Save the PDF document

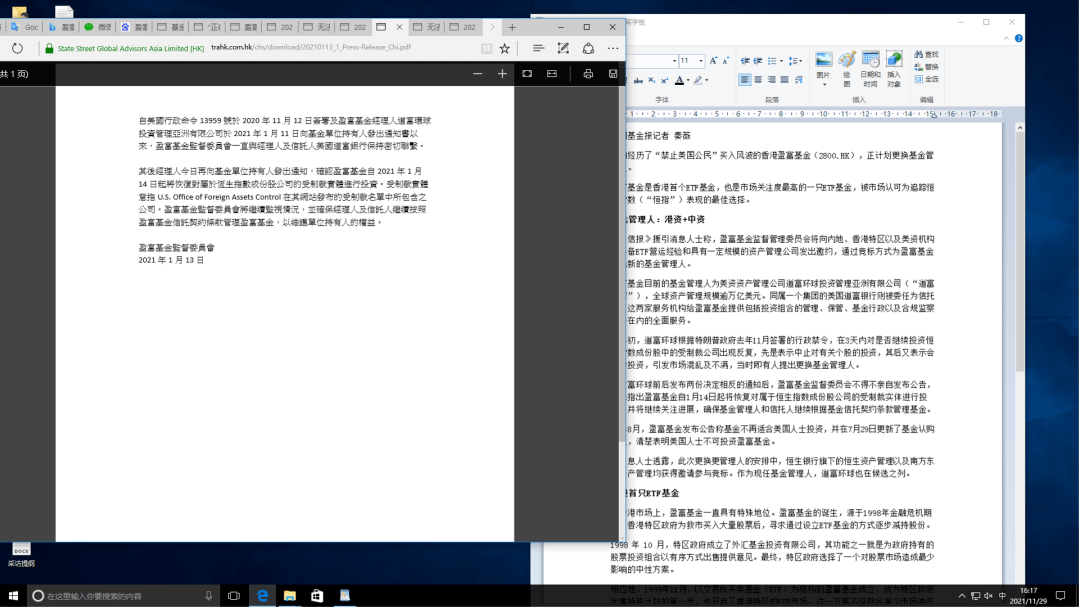(613, 74)
